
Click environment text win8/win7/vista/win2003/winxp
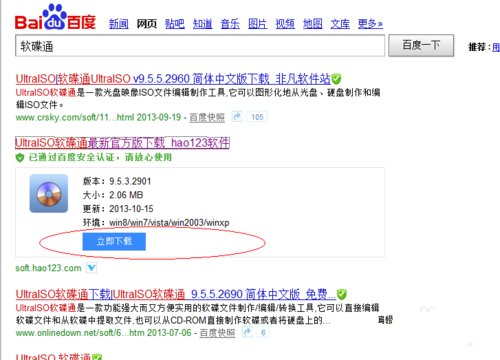[169, 222]
